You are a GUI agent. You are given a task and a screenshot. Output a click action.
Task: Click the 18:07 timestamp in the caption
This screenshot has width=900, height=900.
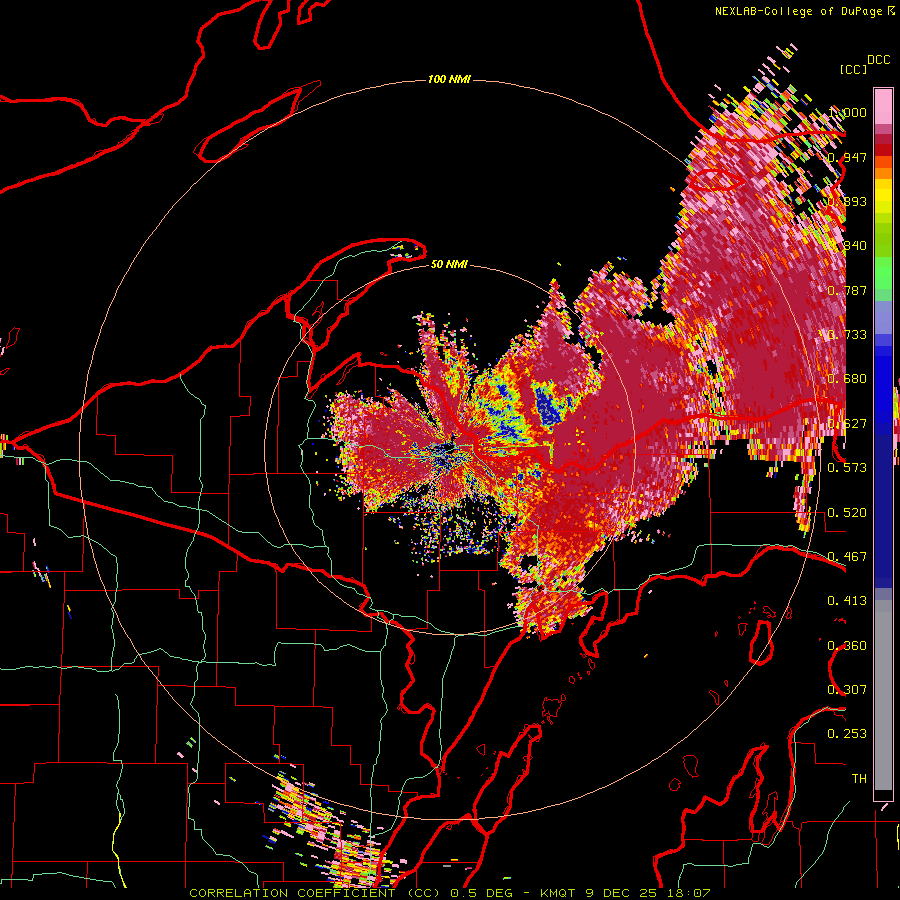[689, 893]
